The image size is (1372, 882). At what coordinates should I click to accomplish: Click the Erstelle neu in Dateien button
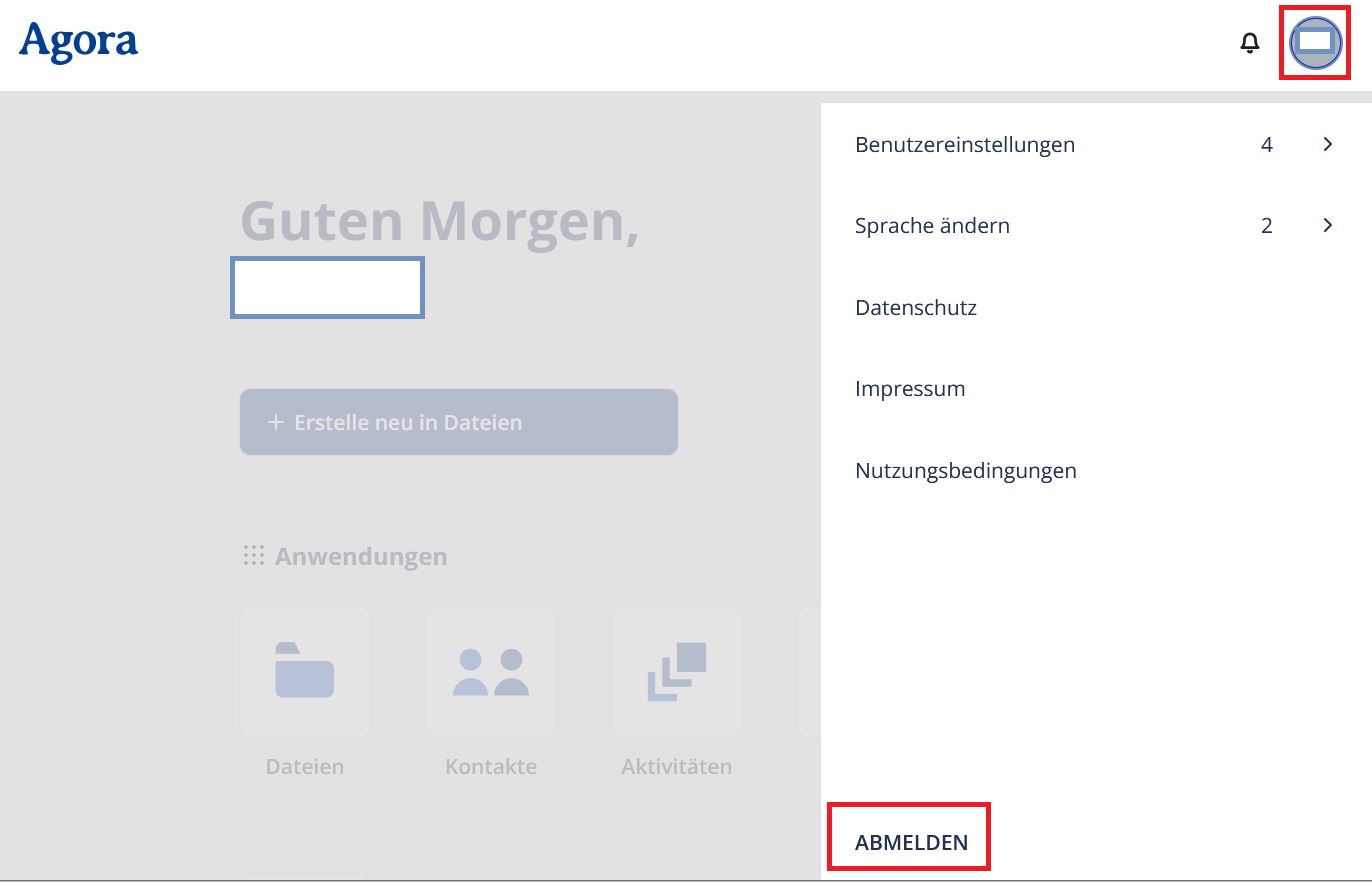[x=458, y=422]
